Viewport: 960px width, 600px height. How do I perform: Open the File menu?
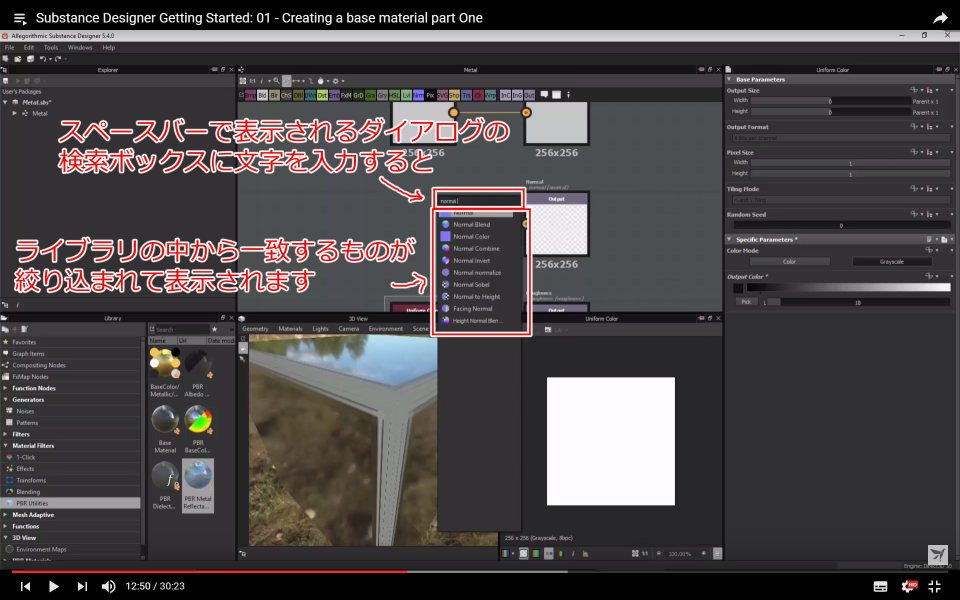click(9, 47)
